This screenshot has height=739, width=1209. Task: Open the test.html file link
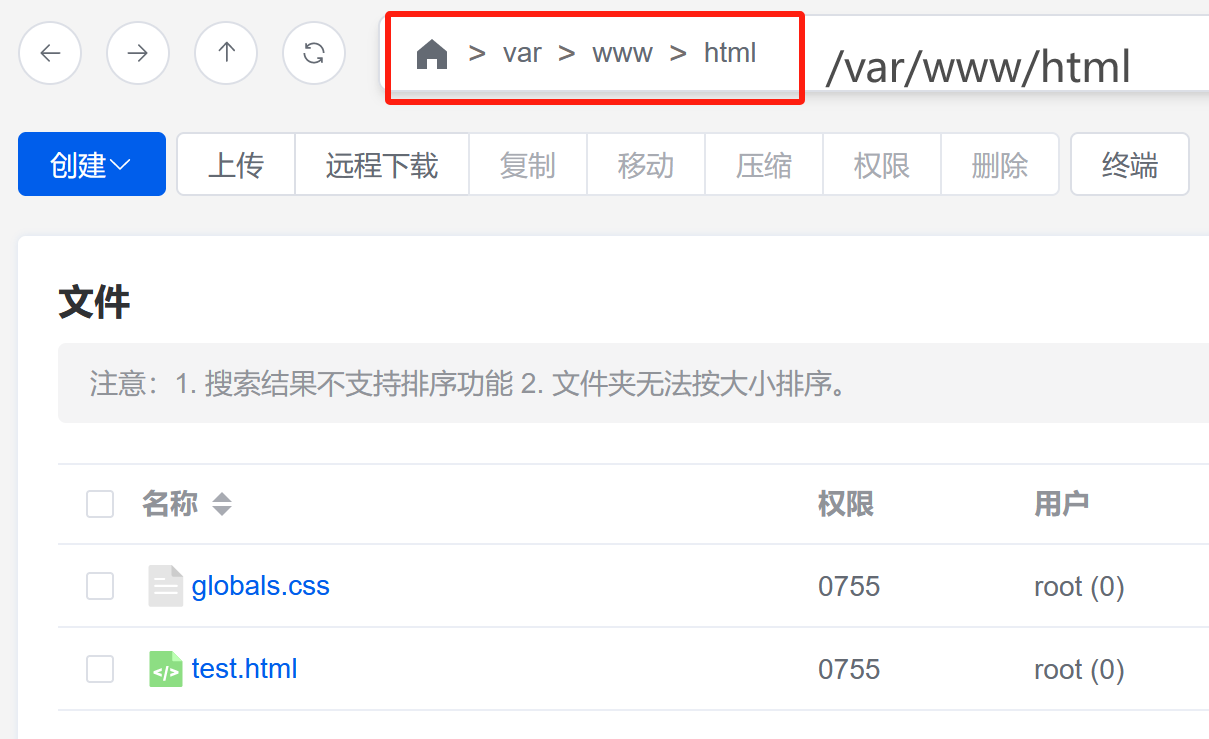(x=245, y=669)
